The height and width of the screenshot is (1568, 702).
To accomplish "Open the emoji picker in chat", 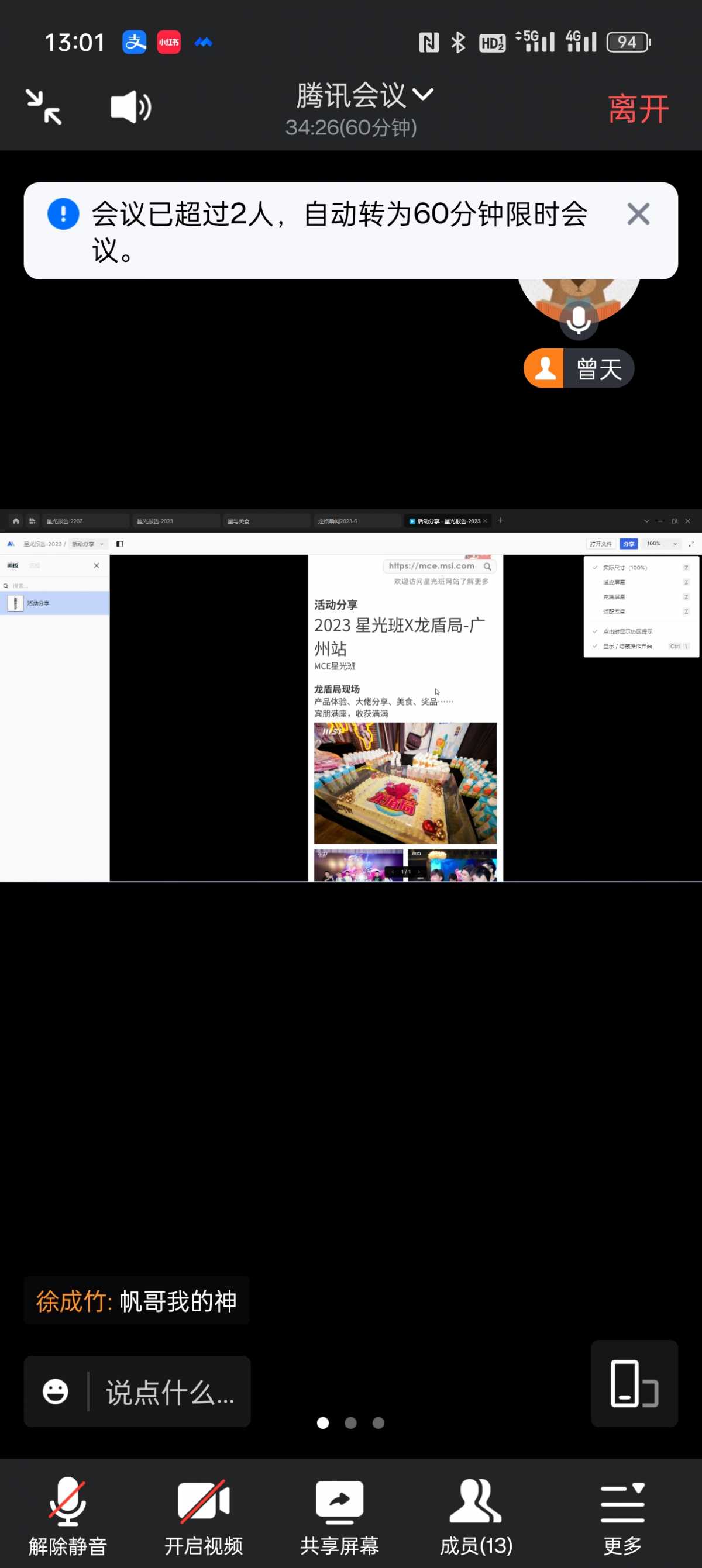I will 56,1391.
